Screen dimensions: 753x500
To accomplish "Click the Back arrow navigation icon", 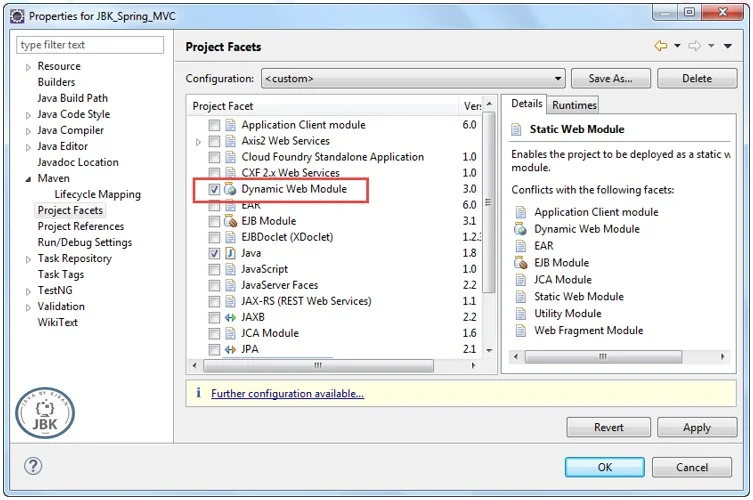I will point(661,46).
